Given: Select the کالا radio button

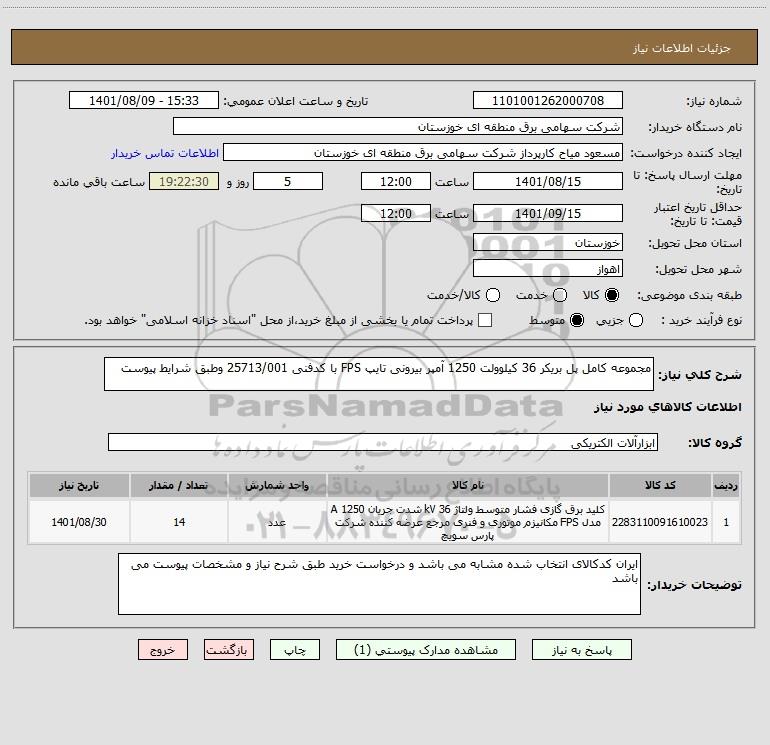Looking at the screenshot, I should click(612, 295).
